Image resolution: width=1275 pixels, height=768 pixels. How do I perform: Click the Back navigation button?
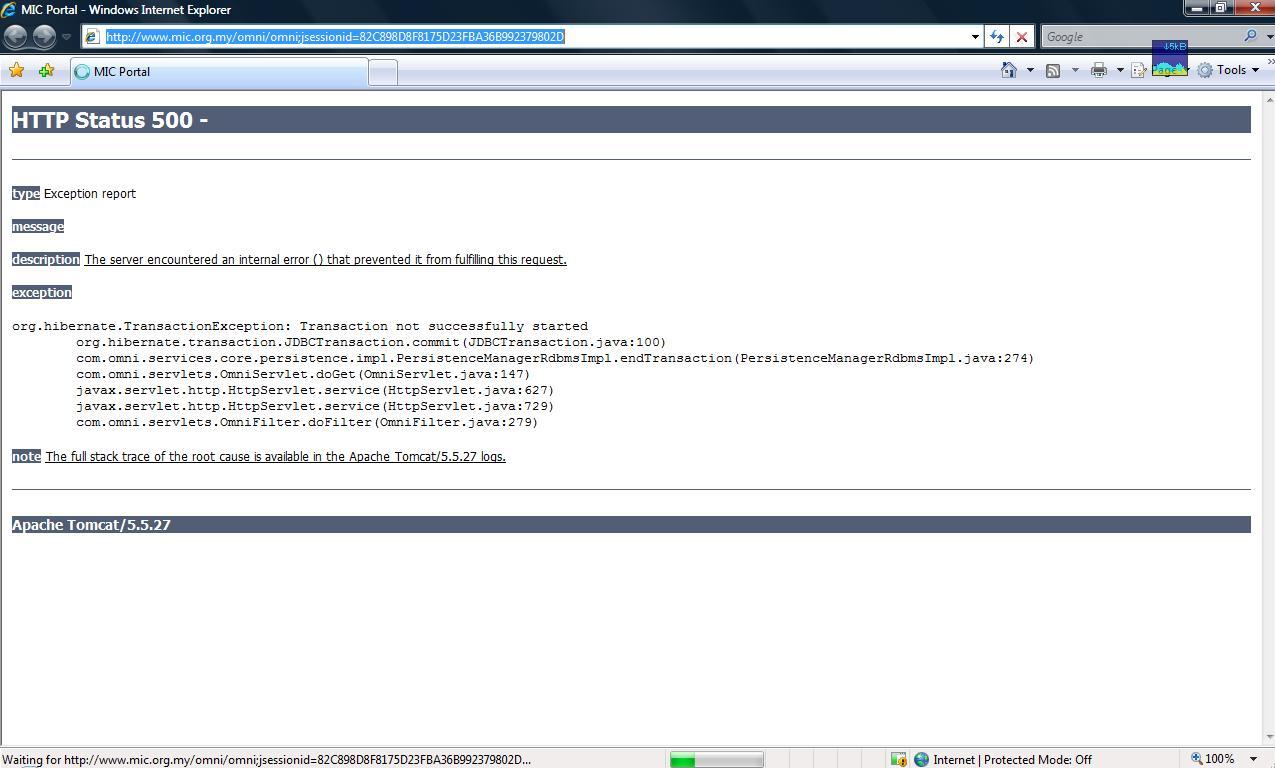point(16,37)
